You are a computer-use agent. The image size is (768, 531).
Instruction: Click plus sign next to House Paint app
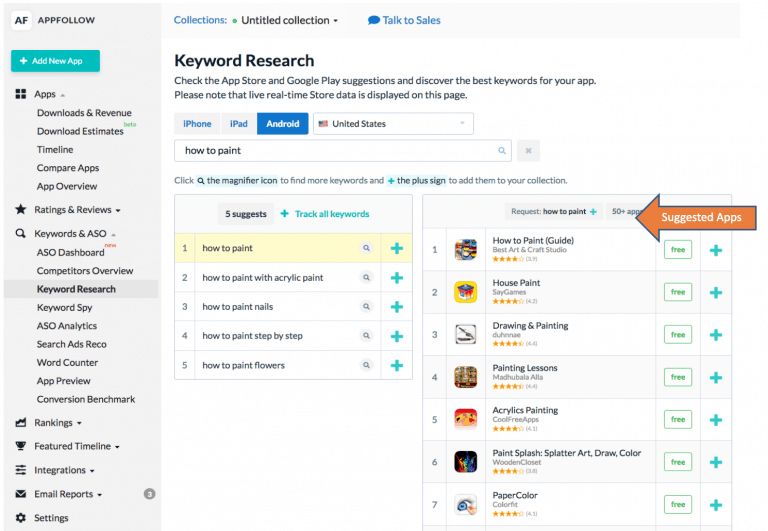715,292
